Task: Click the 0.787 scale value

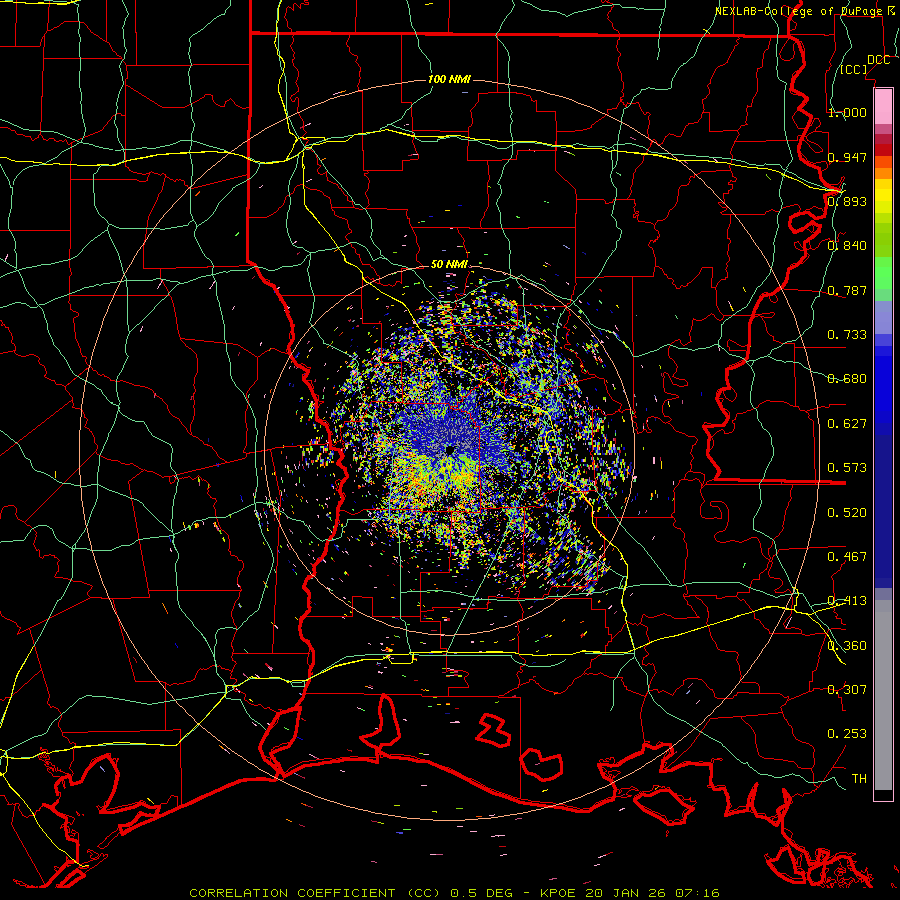Action: pos(847,290)
